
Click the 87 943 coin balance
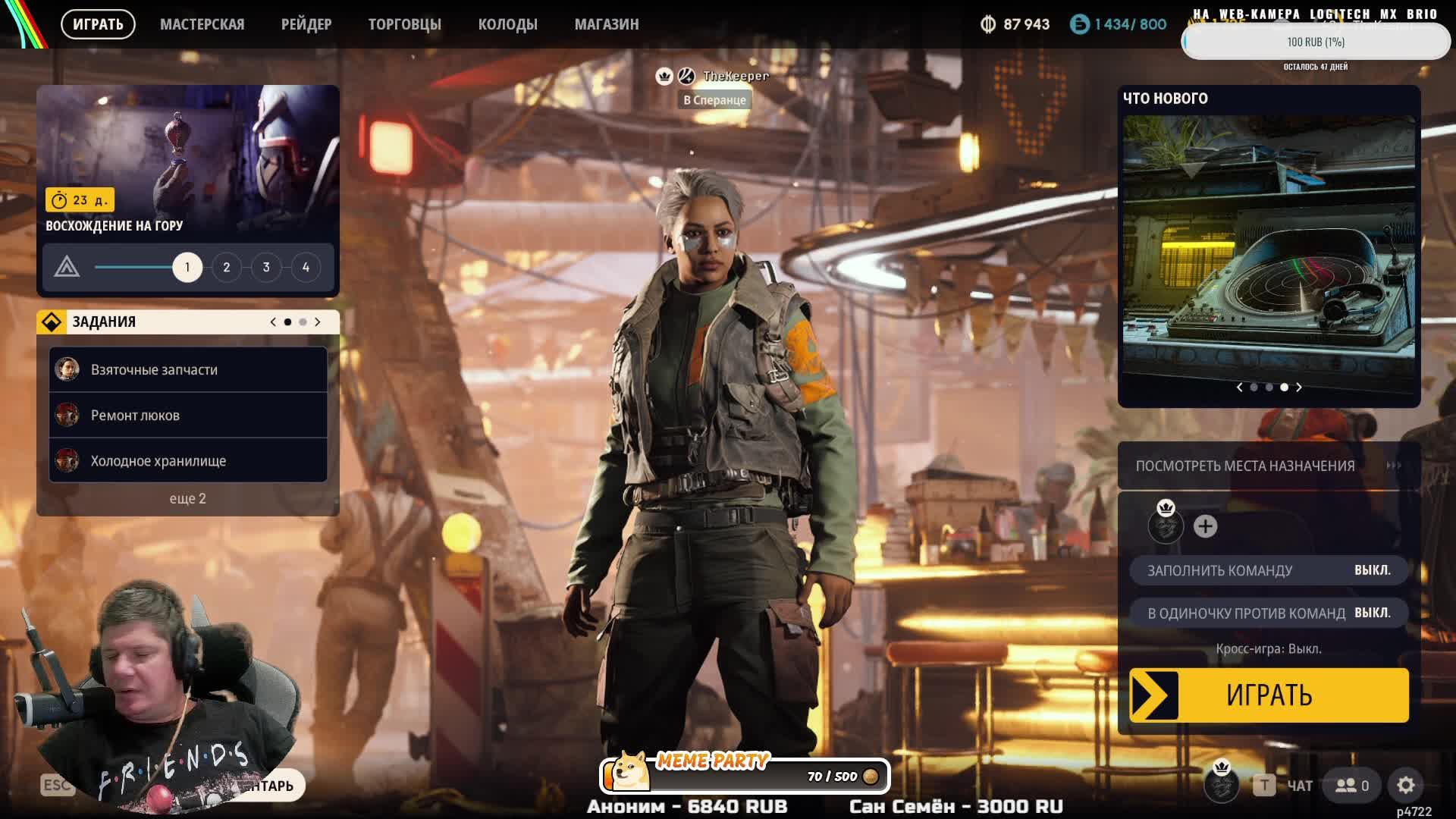coord(1026,24)
